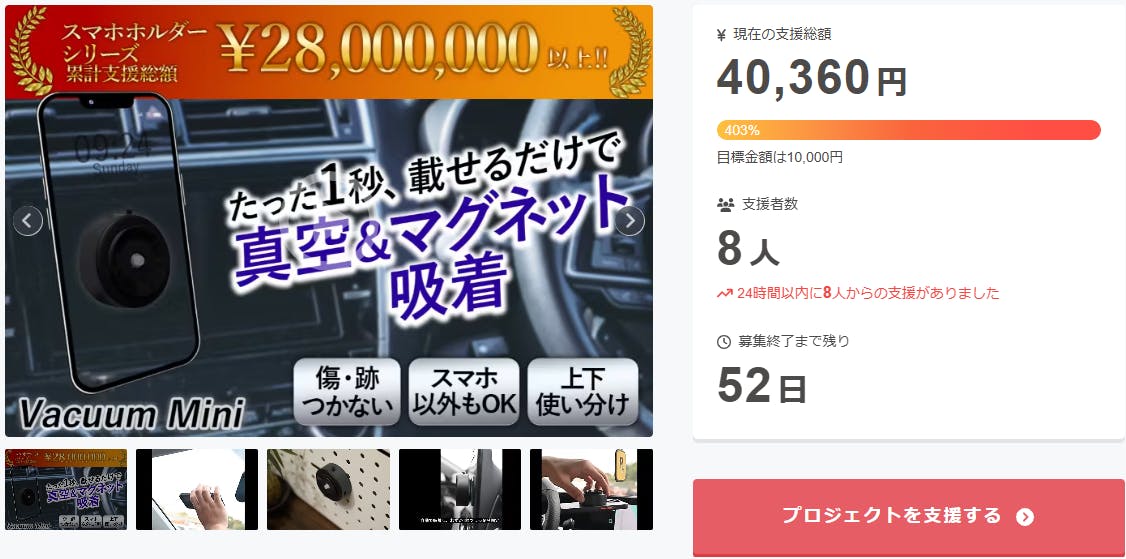Click the gold laurel wreath on banner's left
Screen dimensions: 1126x559
click(x=30, y=51)
